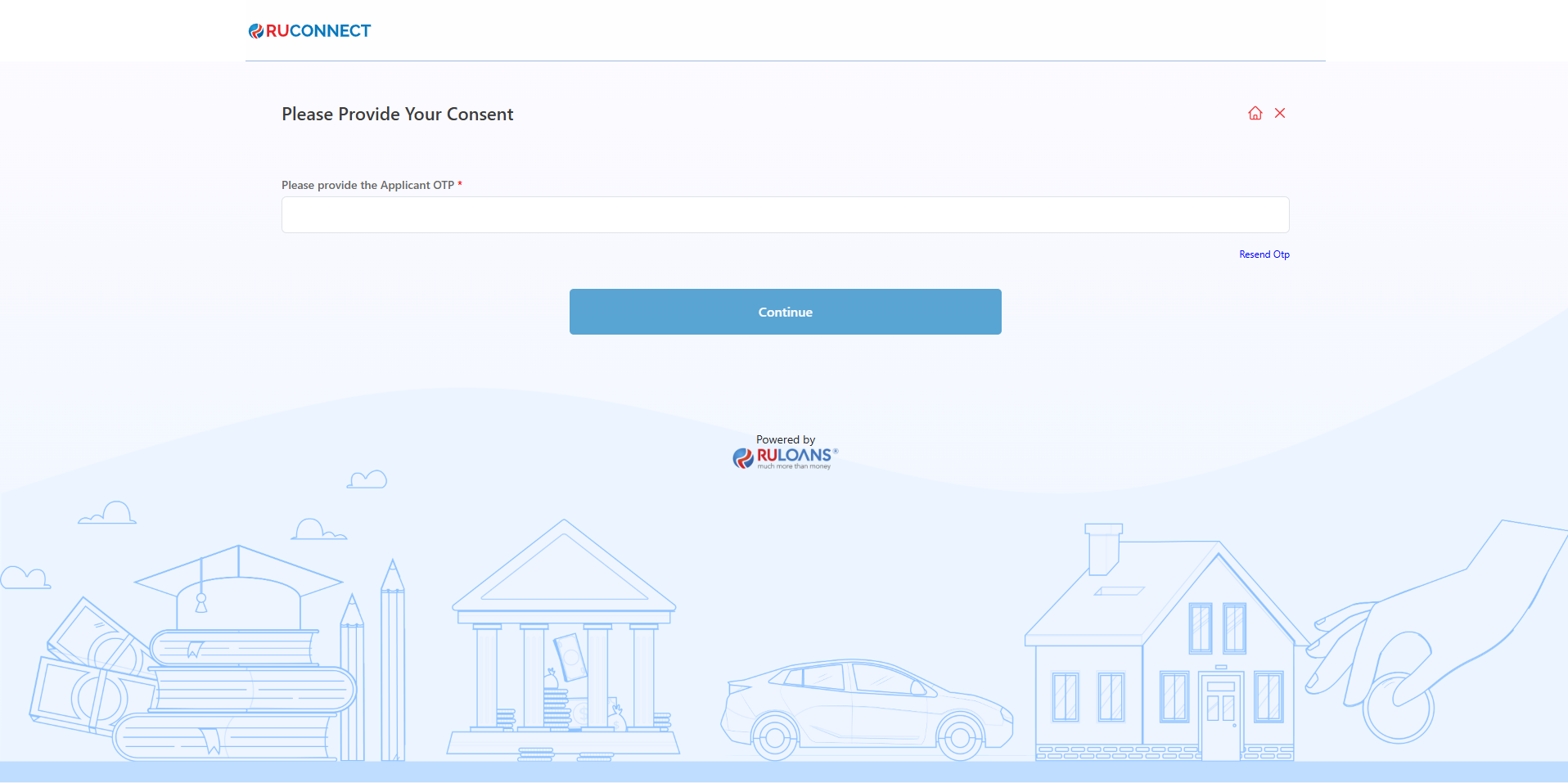This screenshot has width=1568, height=783.
Task: Click the RUCONNECT logo in the header
Action: pyautogui.click(x=310, y=31)
